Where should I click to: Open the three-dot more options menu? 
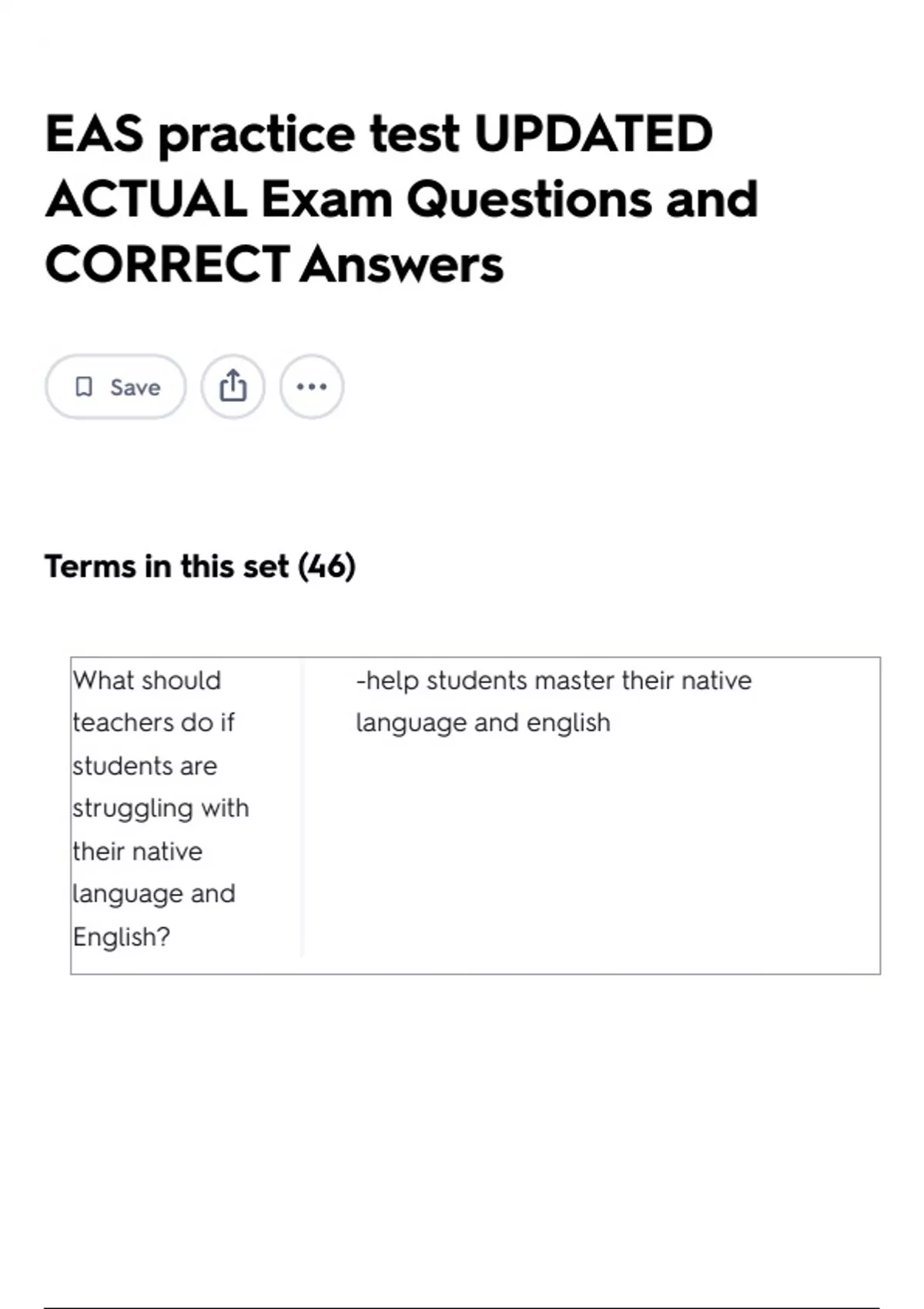coord(312,387)
